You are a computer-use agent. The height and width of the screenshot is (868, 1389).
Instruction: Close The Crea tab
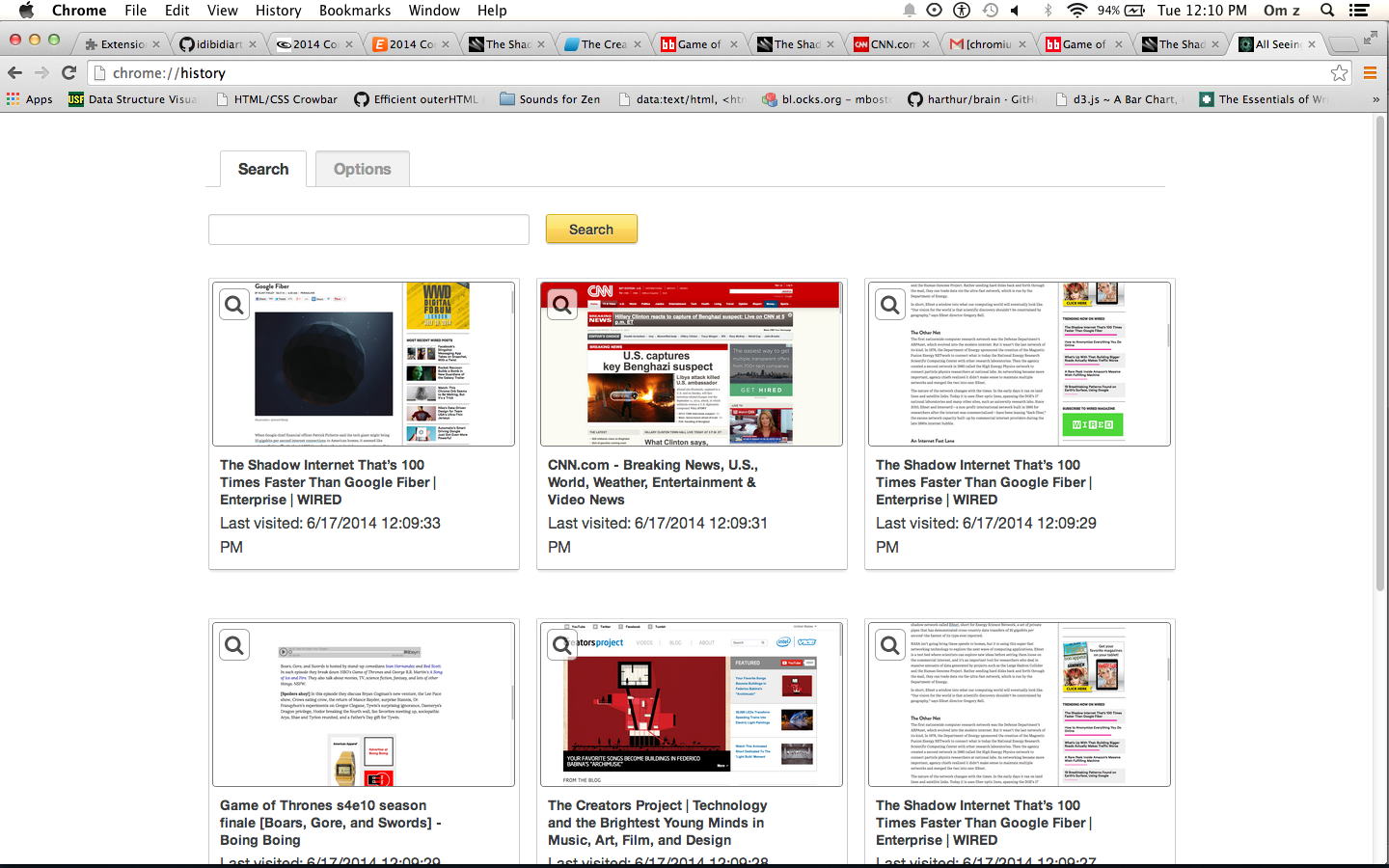(638, 44)
